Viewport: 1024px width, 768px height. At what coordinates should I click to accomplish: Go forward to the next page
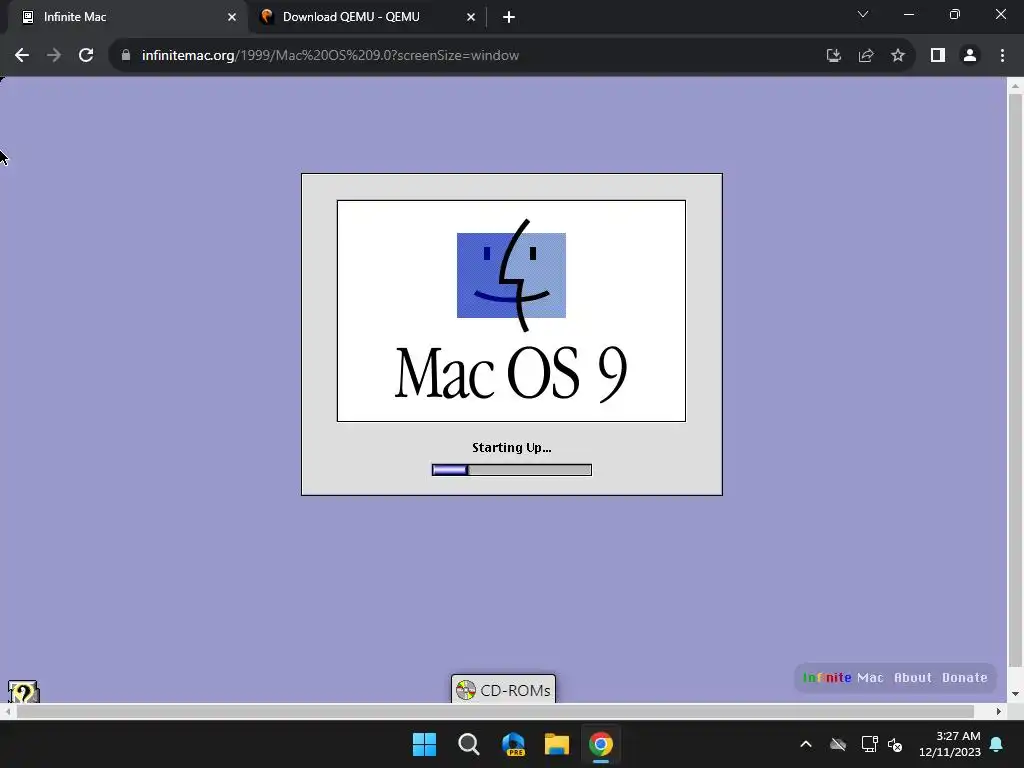click(x=54, y=56)
